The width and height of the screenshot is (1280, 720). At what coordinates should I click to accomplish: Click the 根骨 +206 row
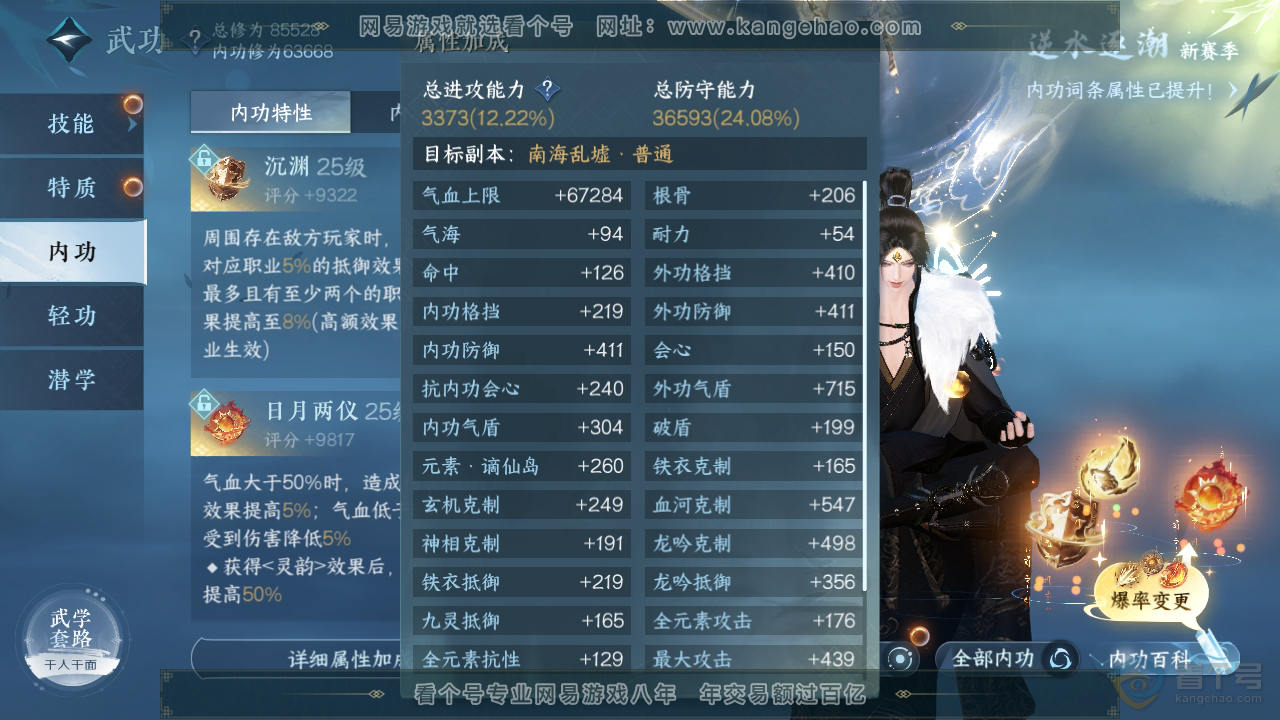coord(753,195)
